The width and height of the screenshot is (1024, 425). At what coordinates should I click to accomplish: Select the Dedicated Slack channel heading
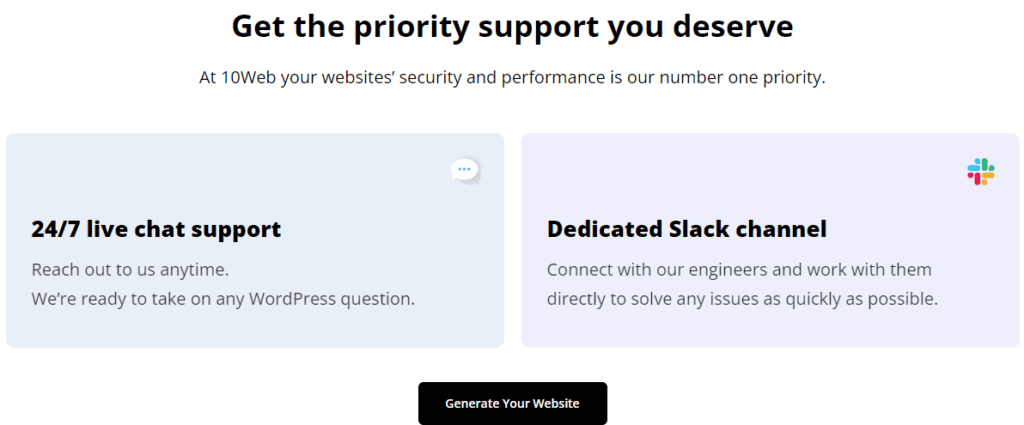[x=687, y=229]
